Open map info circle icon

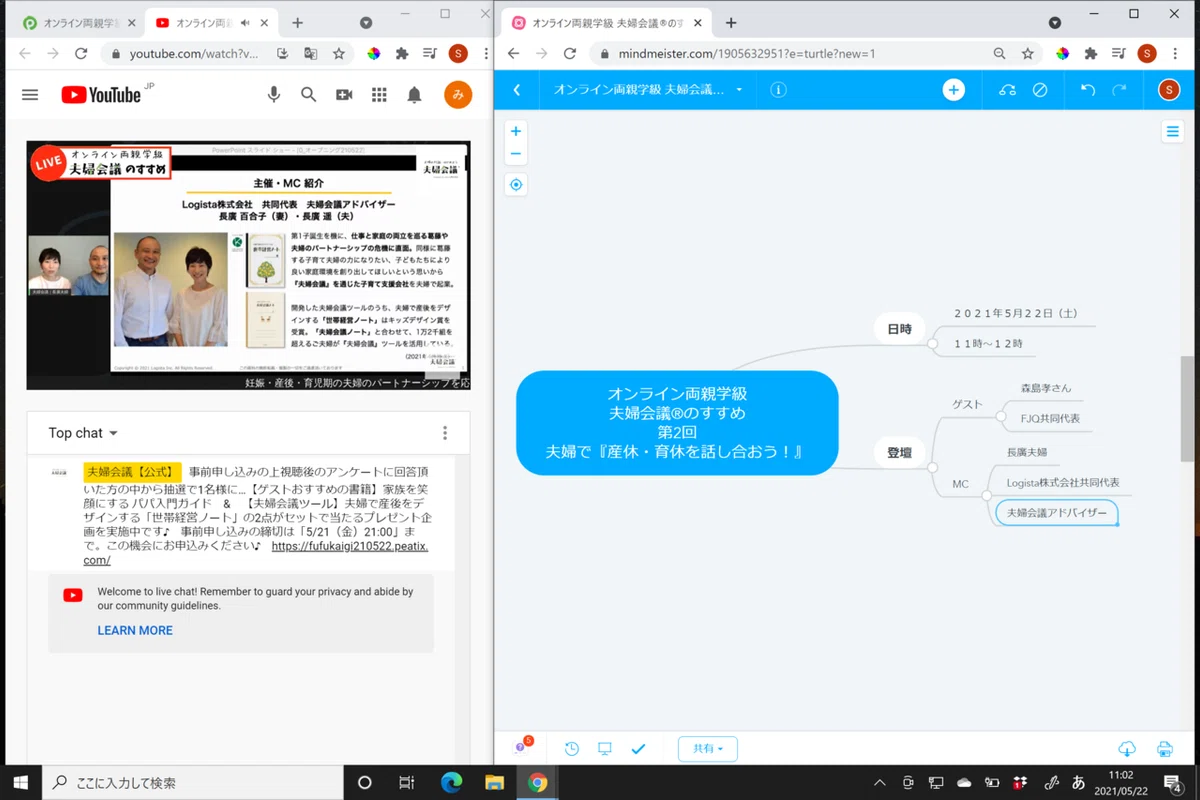778,90
